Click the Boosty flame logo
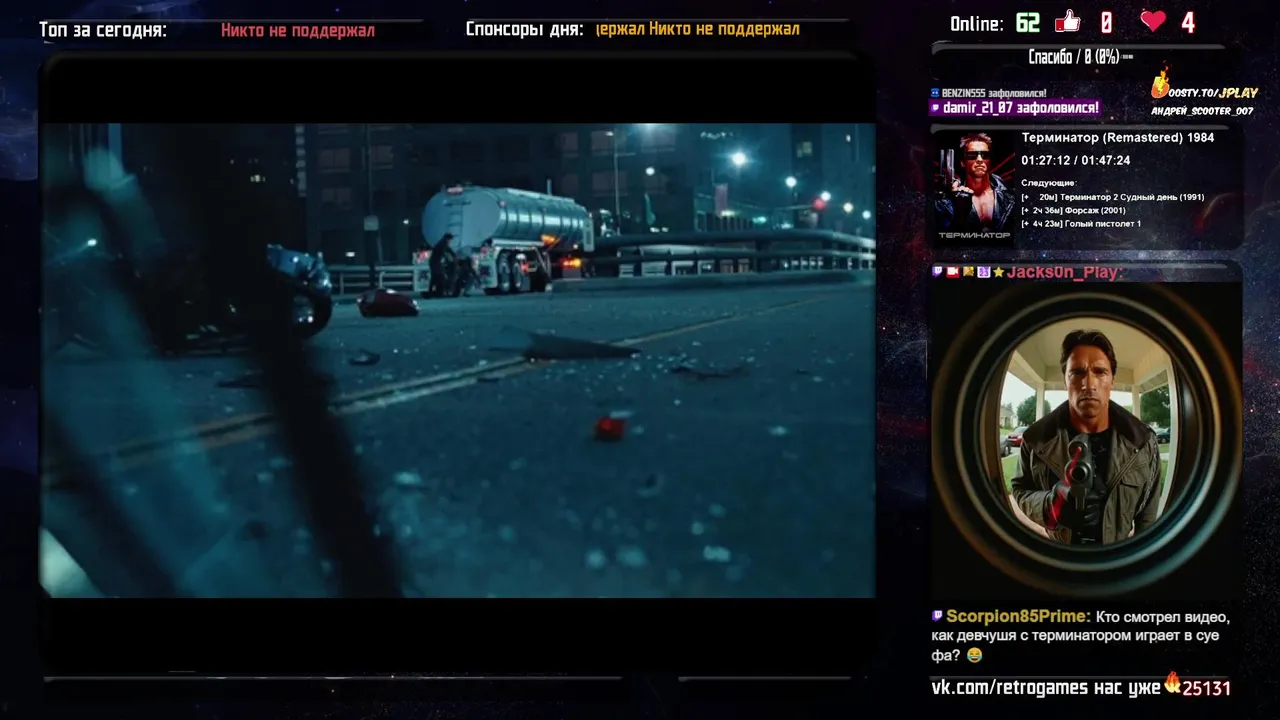This screenshot has width=1280, height=720. pos(1160,84)
